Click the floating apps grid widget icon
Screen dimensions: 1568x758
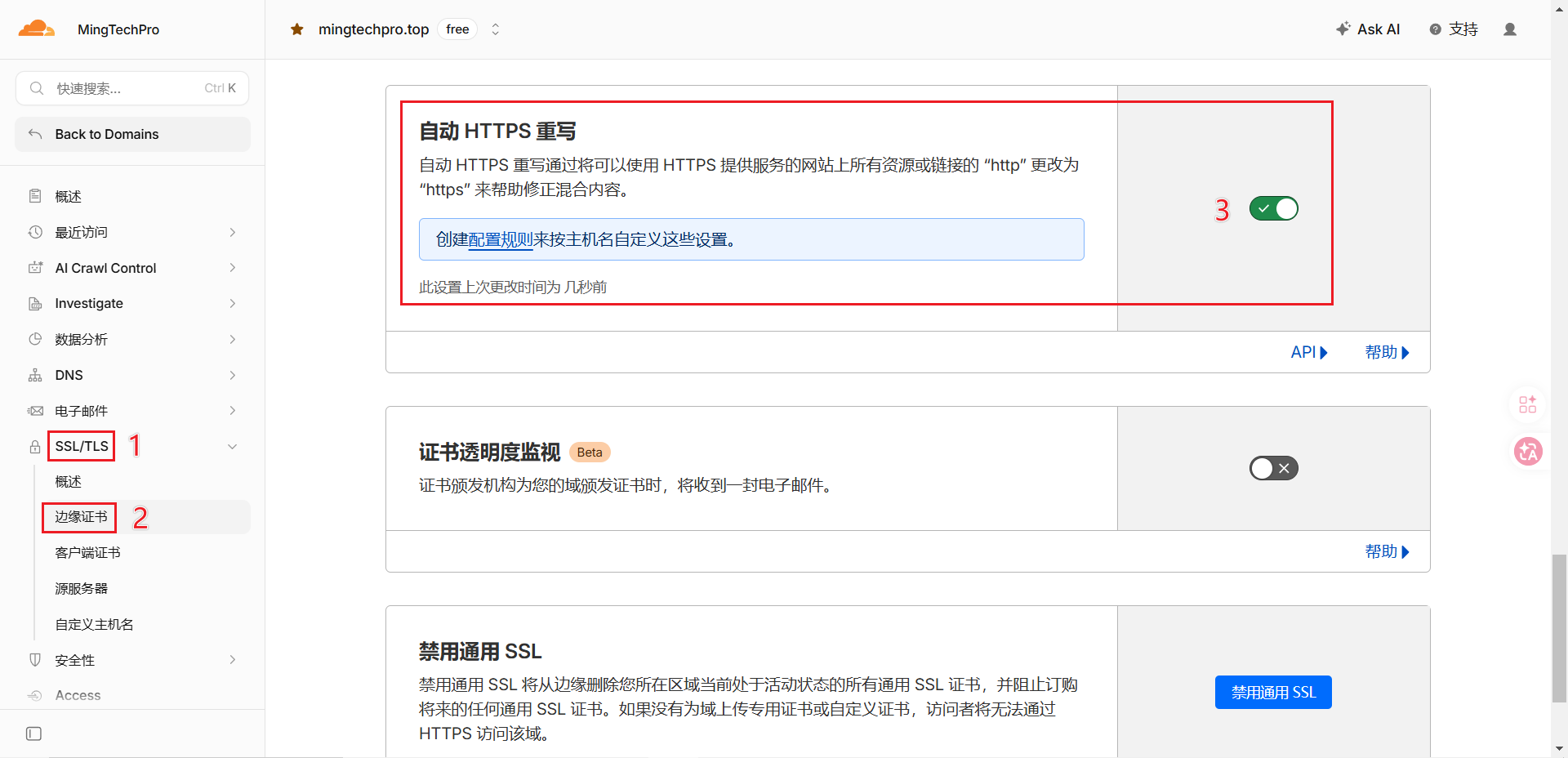pyautogui.click(x=1528, y=404)
